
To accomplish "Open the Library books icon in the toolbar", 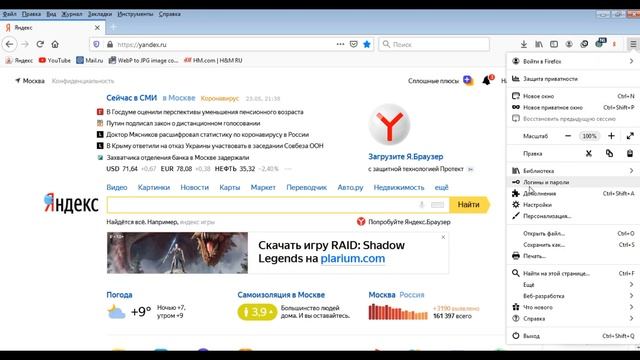I will pos(539,44).
